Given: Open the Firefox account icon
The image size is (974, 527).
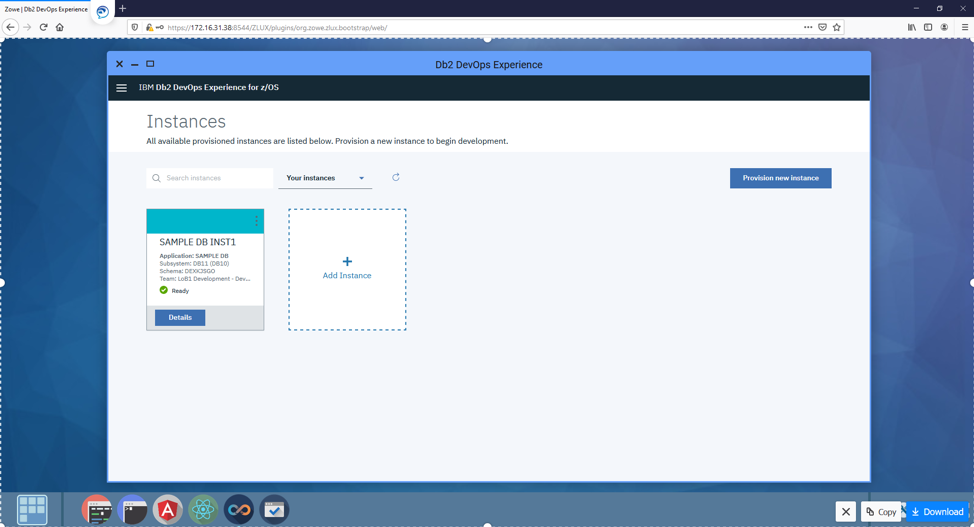Looking at the screenshot, I should click(x=944, y=27).
